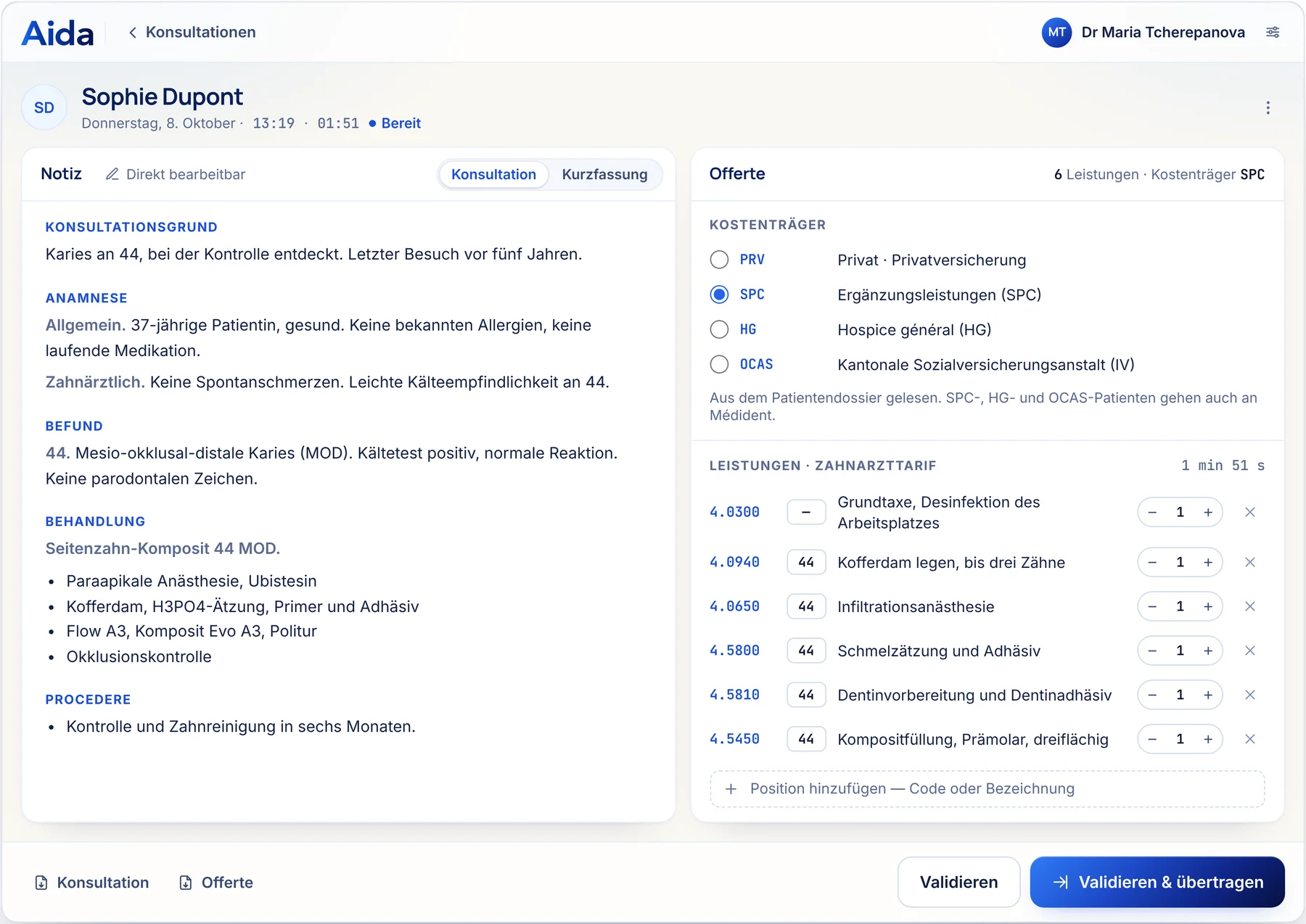Switch to the Konsultation note tab

[x=493, y=174]
